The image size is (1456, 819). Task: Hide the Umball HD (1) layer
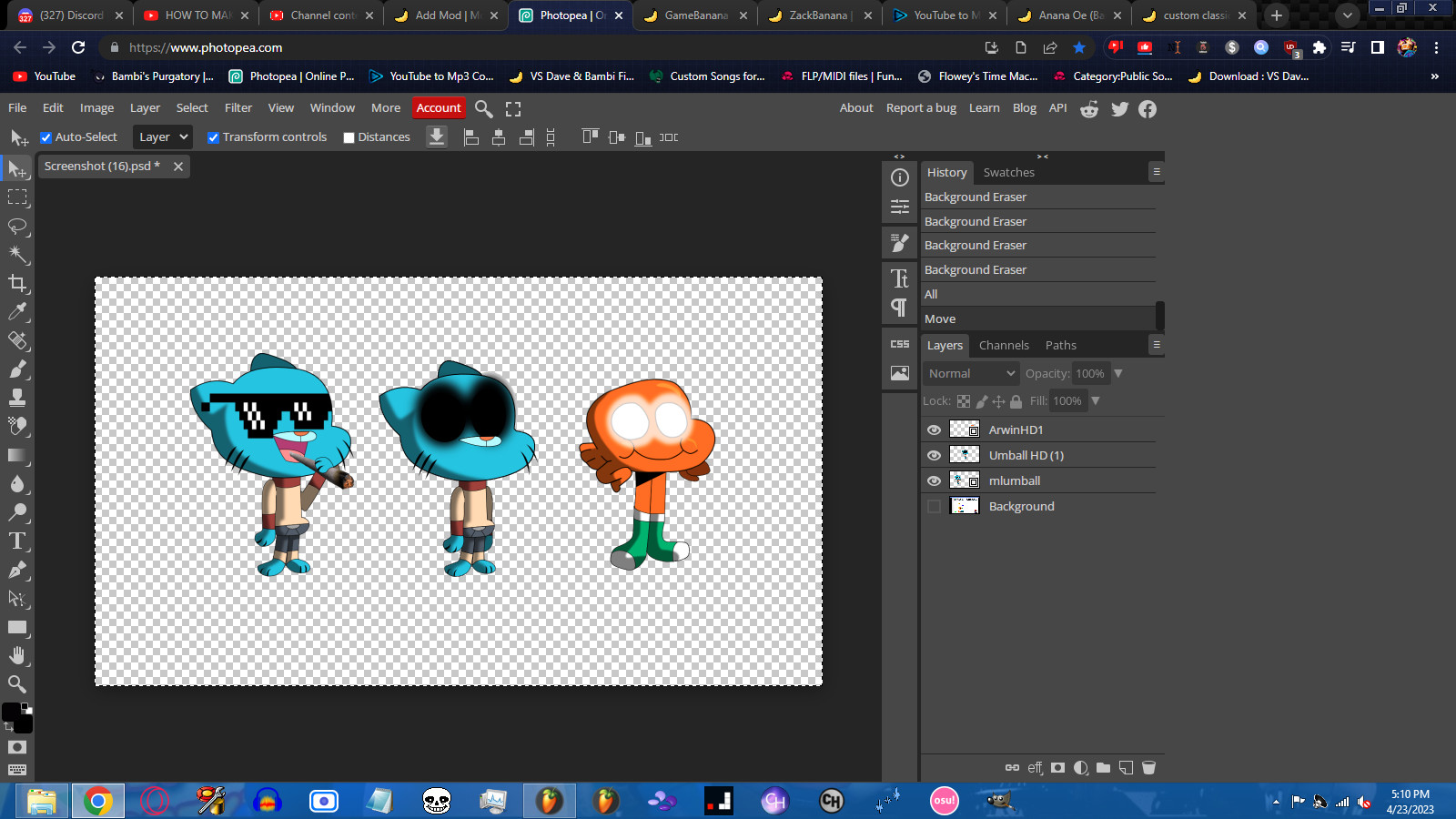934,455
